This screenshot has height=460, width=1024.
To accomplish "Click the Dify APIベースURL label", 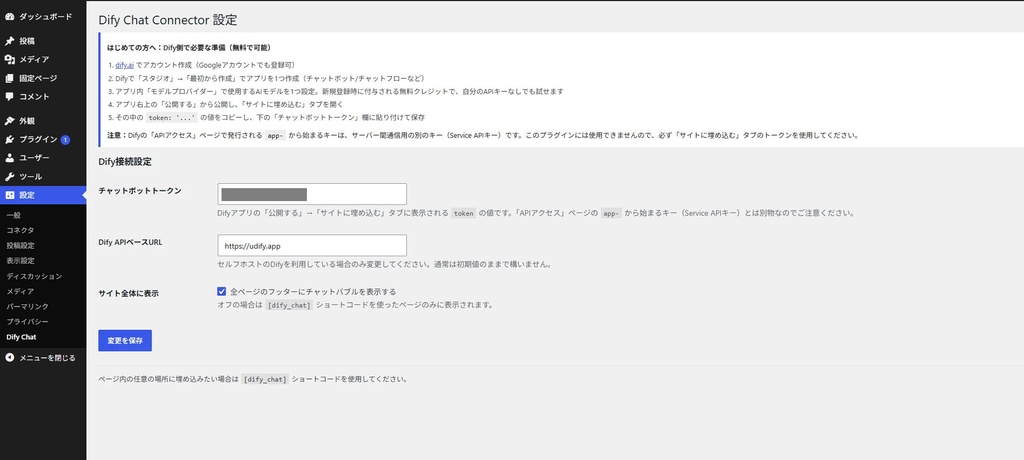I will pos(130,242).
